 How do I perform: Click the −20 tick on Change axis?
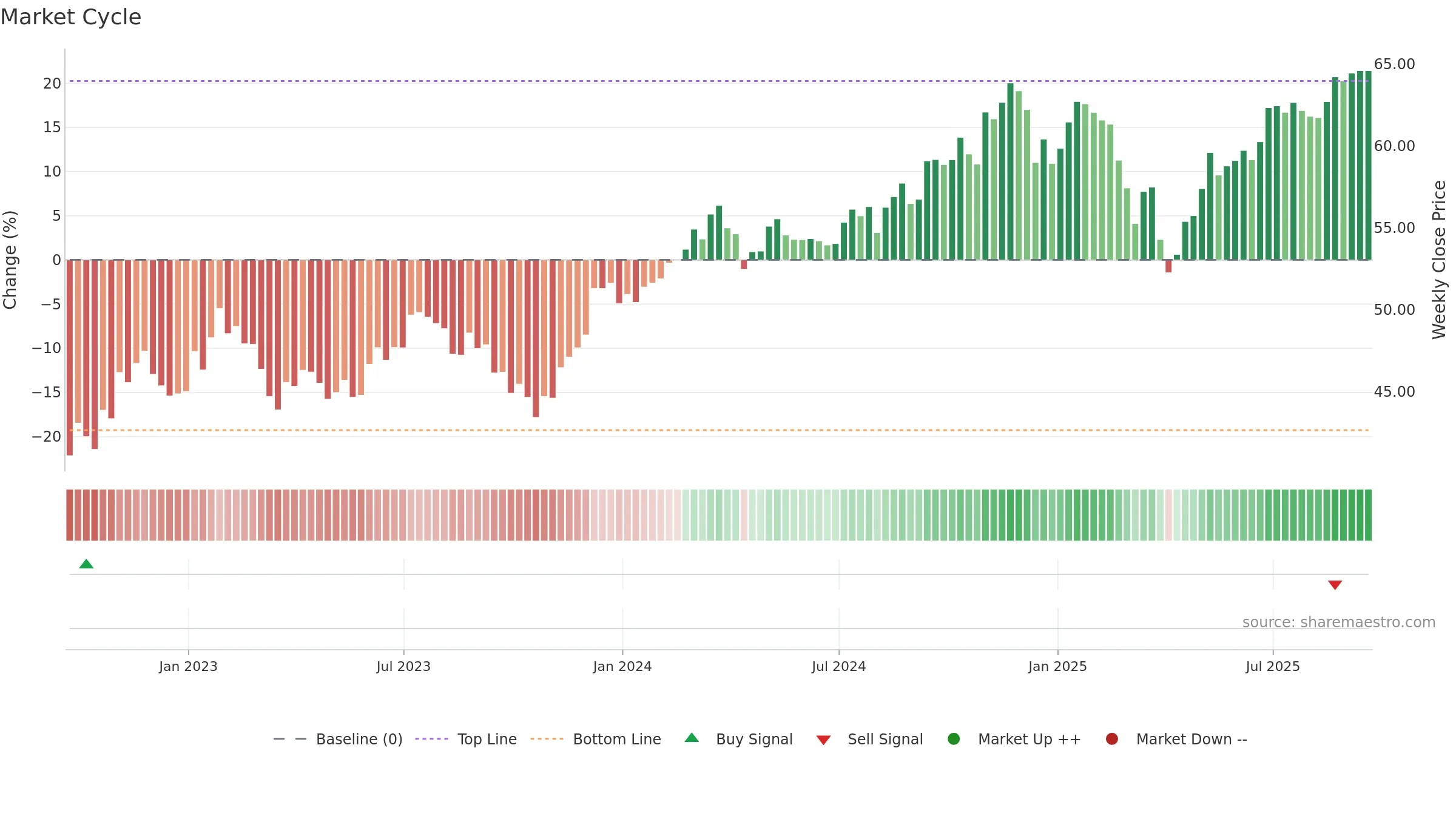(x=46, y=436)
